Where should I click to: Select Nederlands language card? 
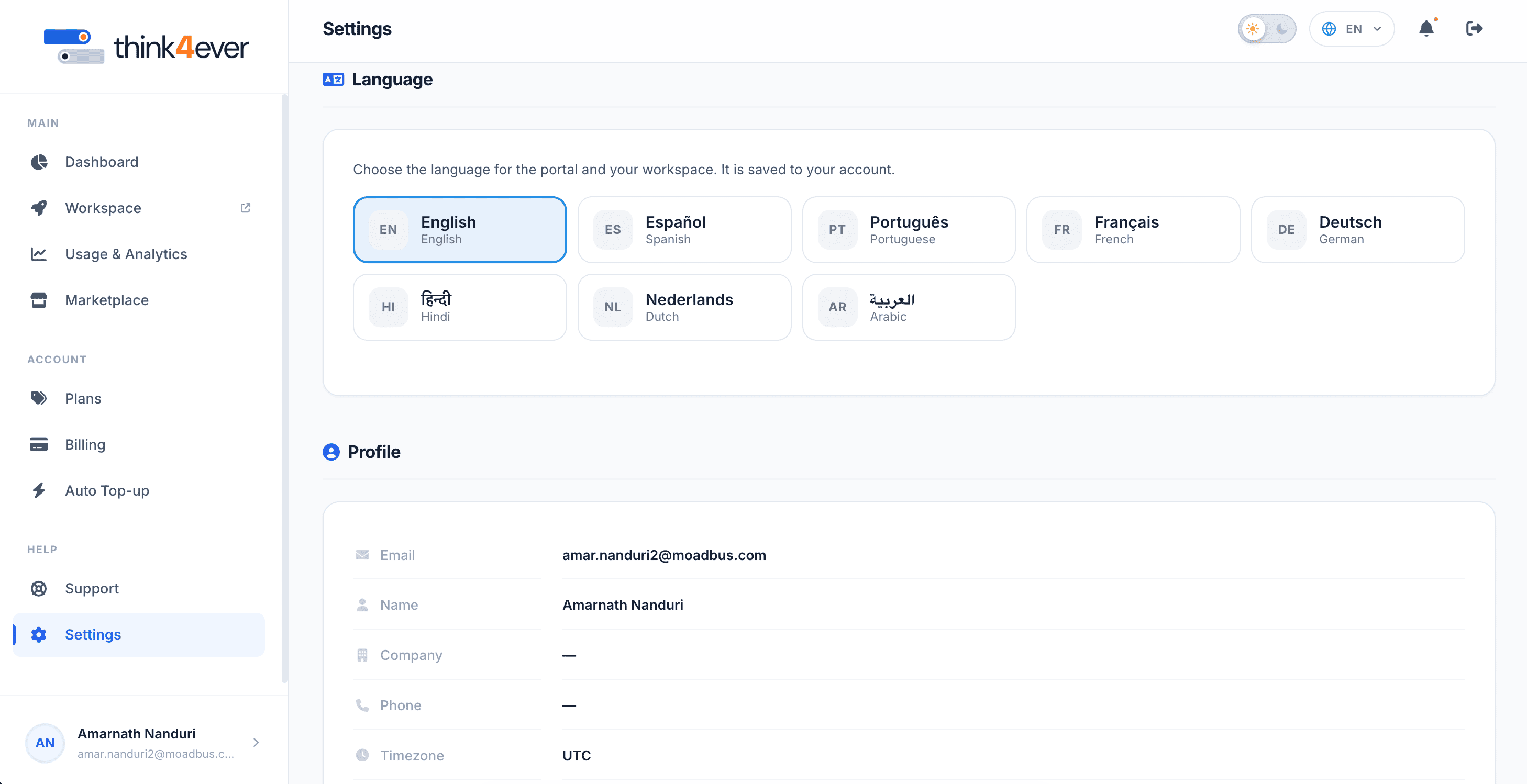[x=684, y=307]
